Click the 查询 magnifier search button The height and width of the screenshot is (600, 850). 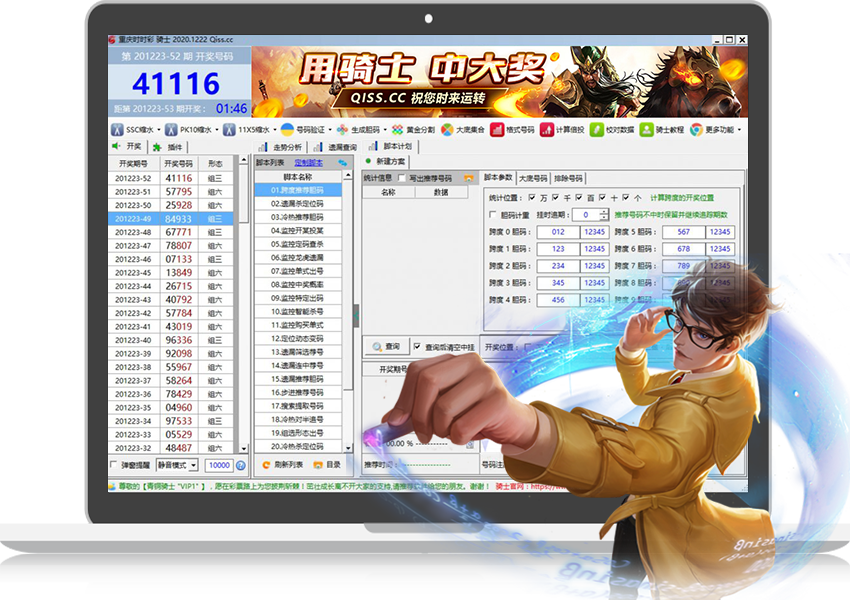[x=386, y=347]
